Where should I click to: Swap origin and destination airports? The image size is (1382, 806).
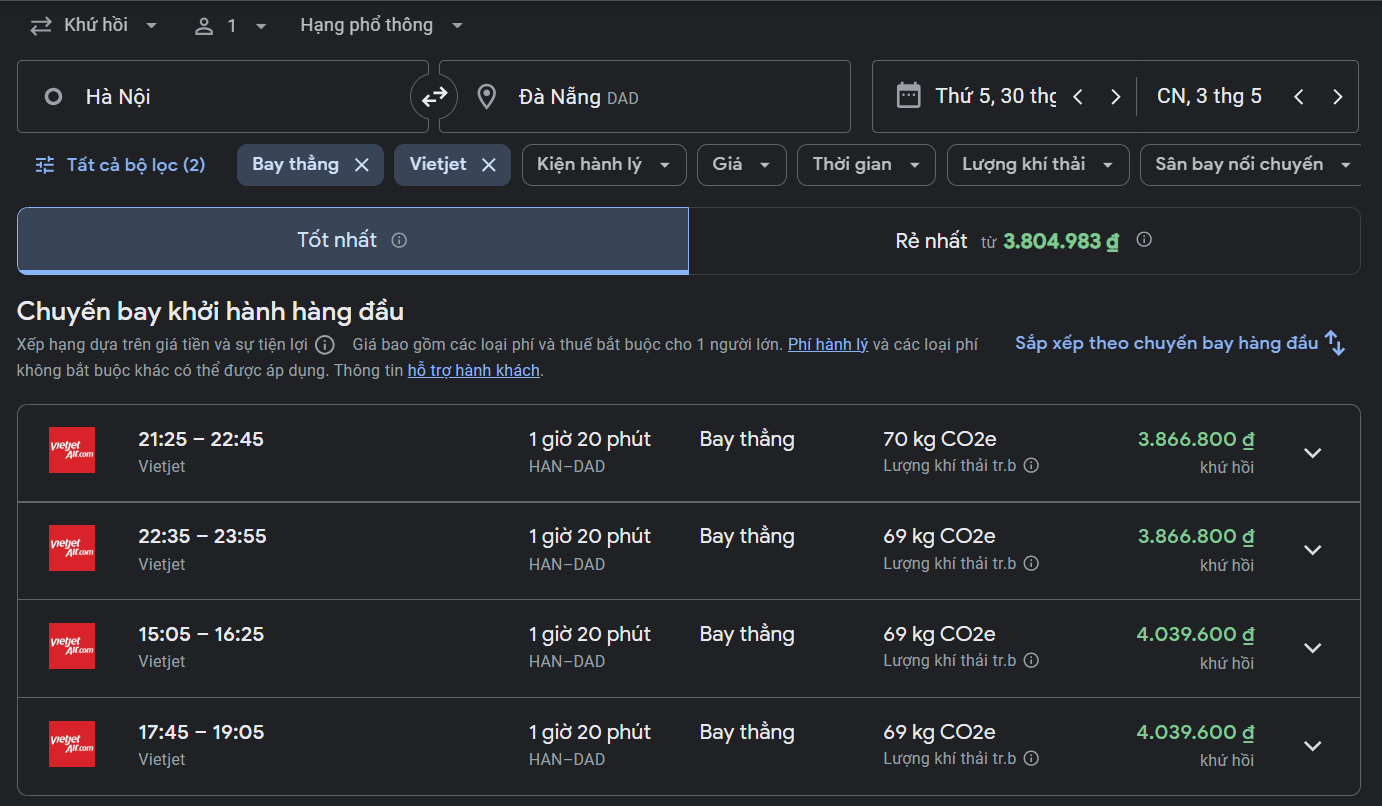coord(434,97)
